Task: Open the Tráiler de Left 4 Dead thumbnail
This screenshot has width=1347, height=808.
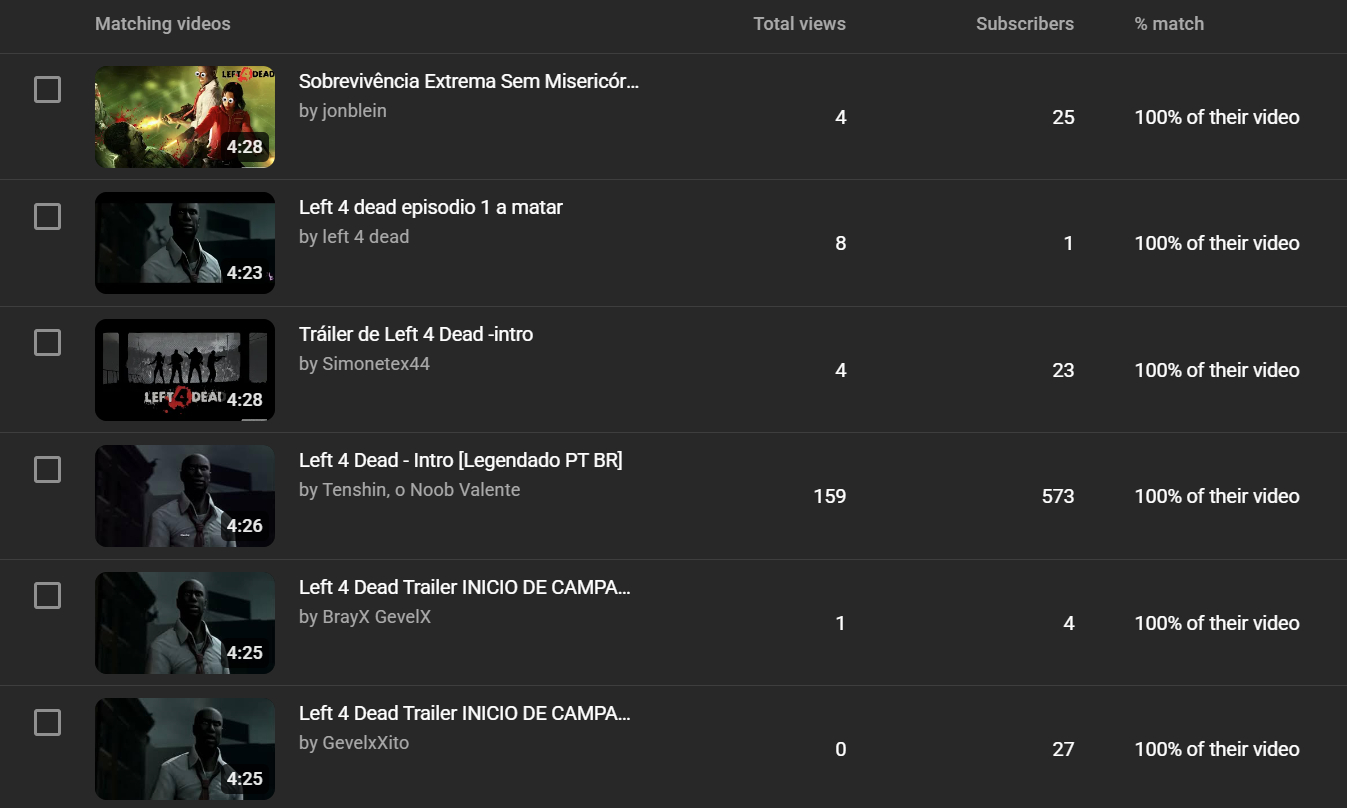Action: click(x=185, y=370)
